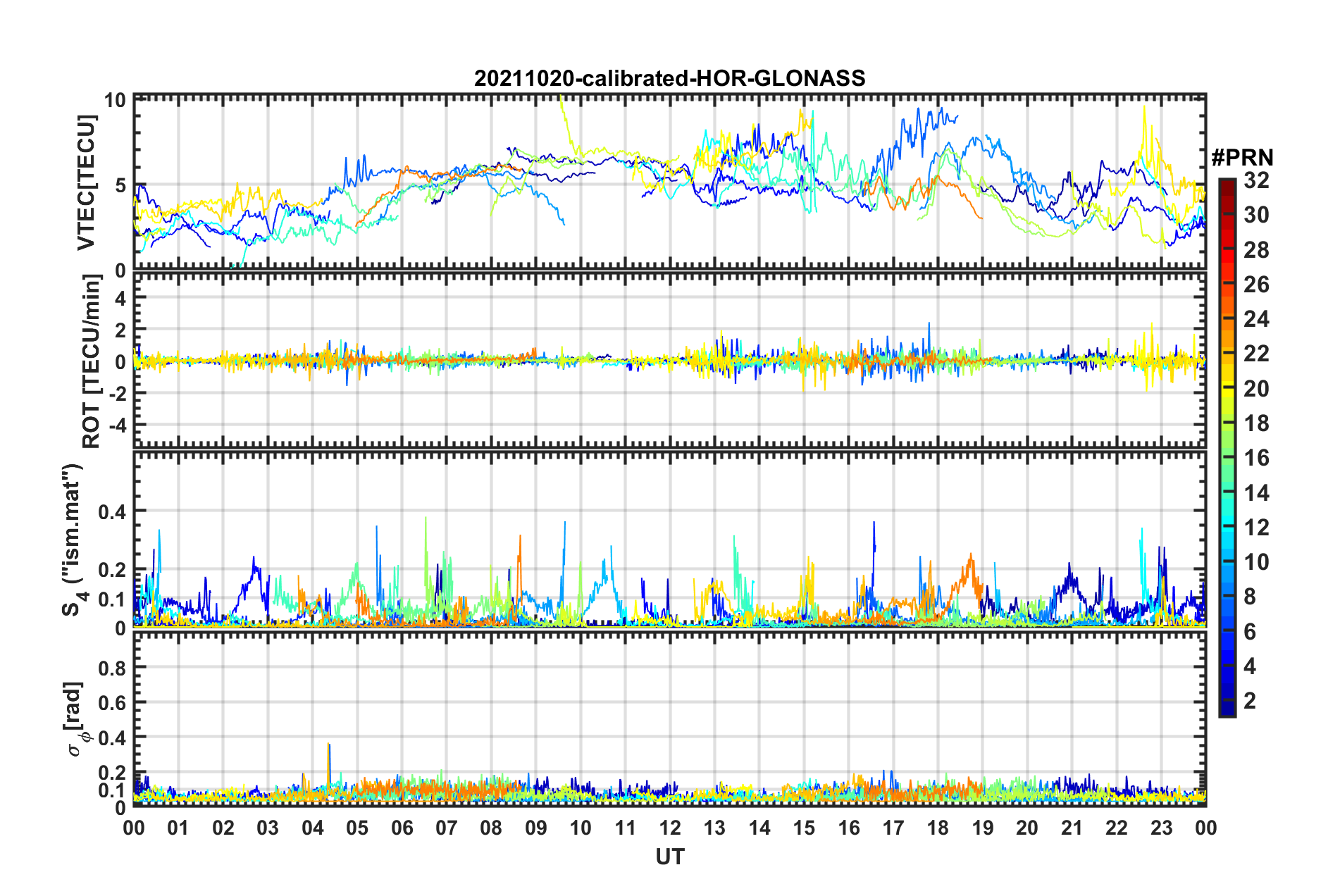The image size is (1340, 896).
Task: Click the UT x-axis label
Action: (669, 857)
